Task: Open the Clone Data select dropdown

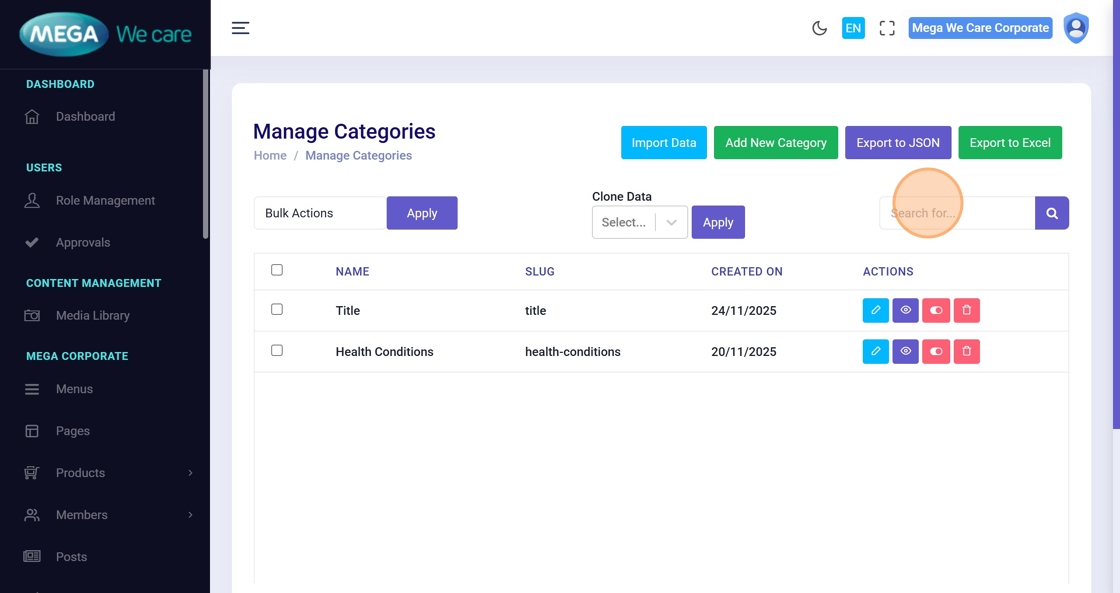Action: [639, 222]
